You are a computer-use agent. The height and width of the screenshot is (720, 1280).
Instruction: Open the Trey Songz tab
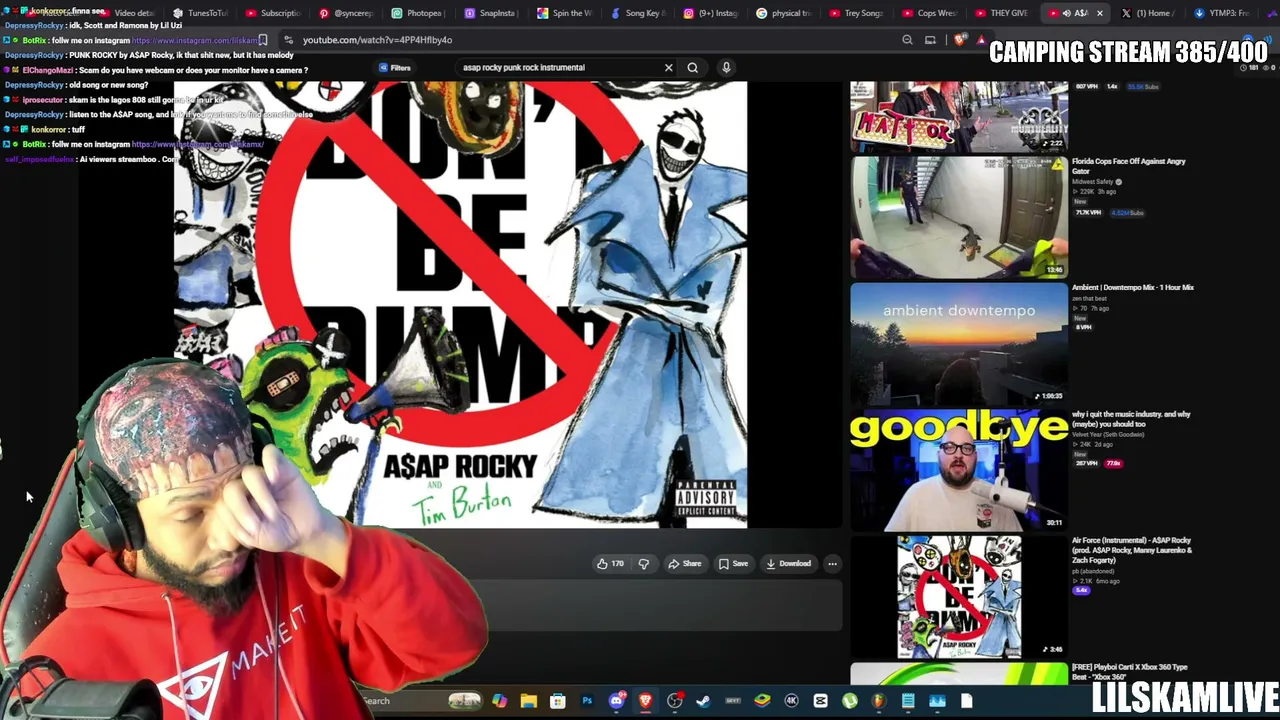click(856, 13)
